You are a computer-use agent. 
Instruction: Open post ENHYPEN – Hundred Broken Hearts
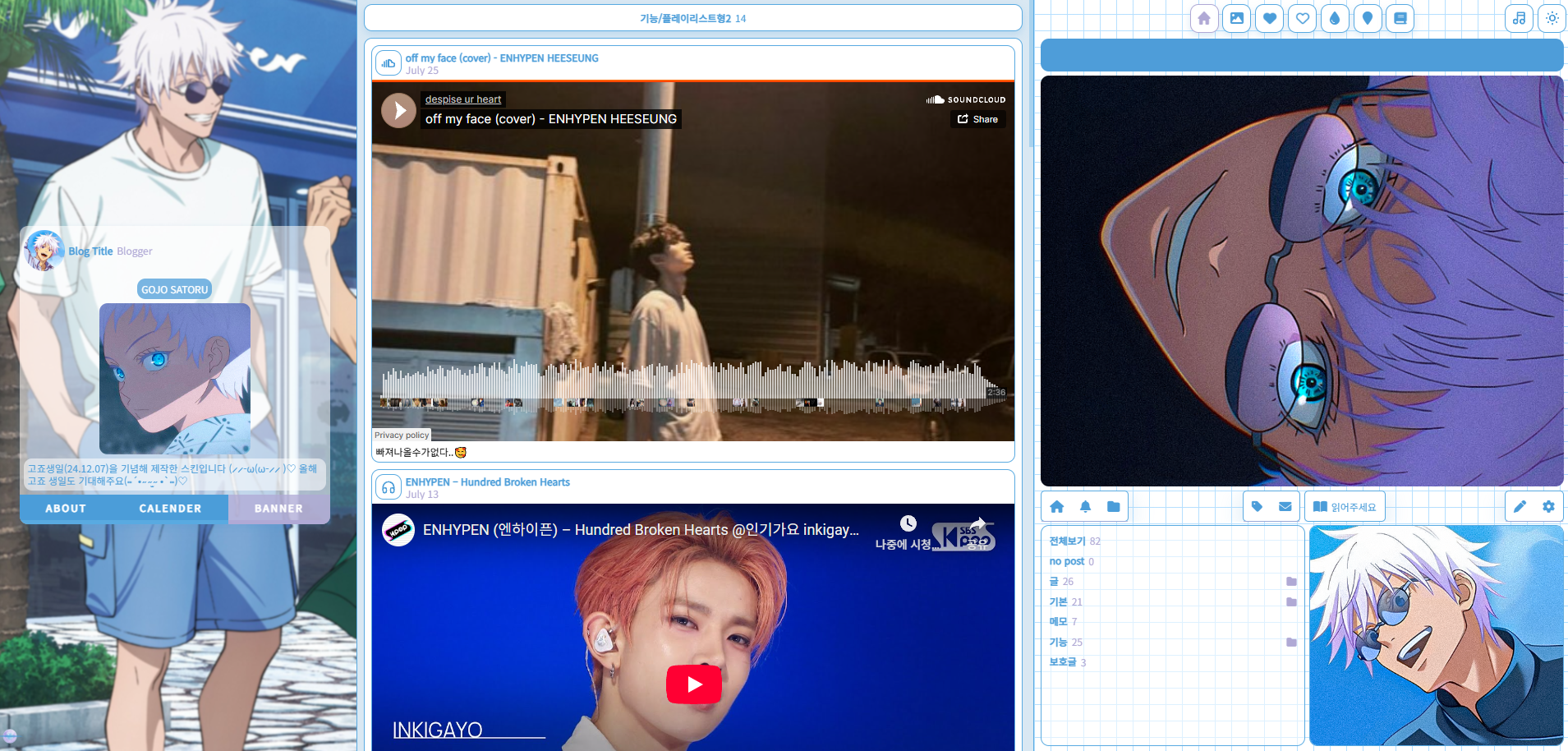(487, 482)
